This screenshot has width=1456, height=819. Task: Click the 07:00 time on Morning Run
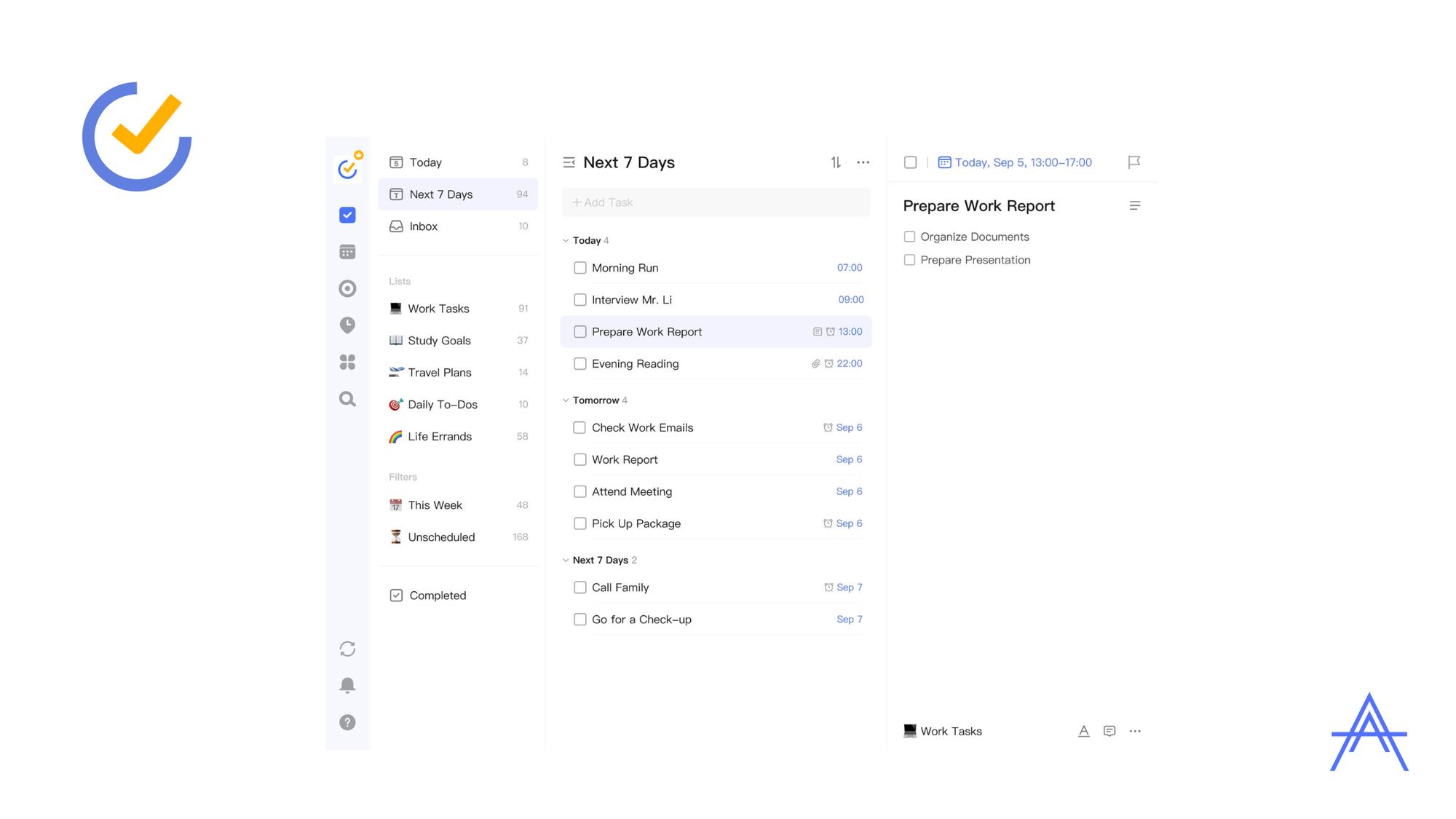click(x=850, y=268)
